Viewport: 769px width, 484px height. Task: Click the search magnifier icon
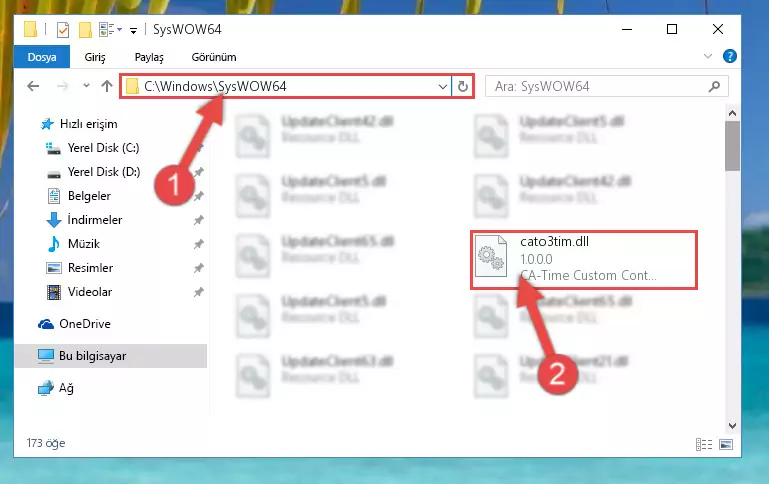point(714,86)
